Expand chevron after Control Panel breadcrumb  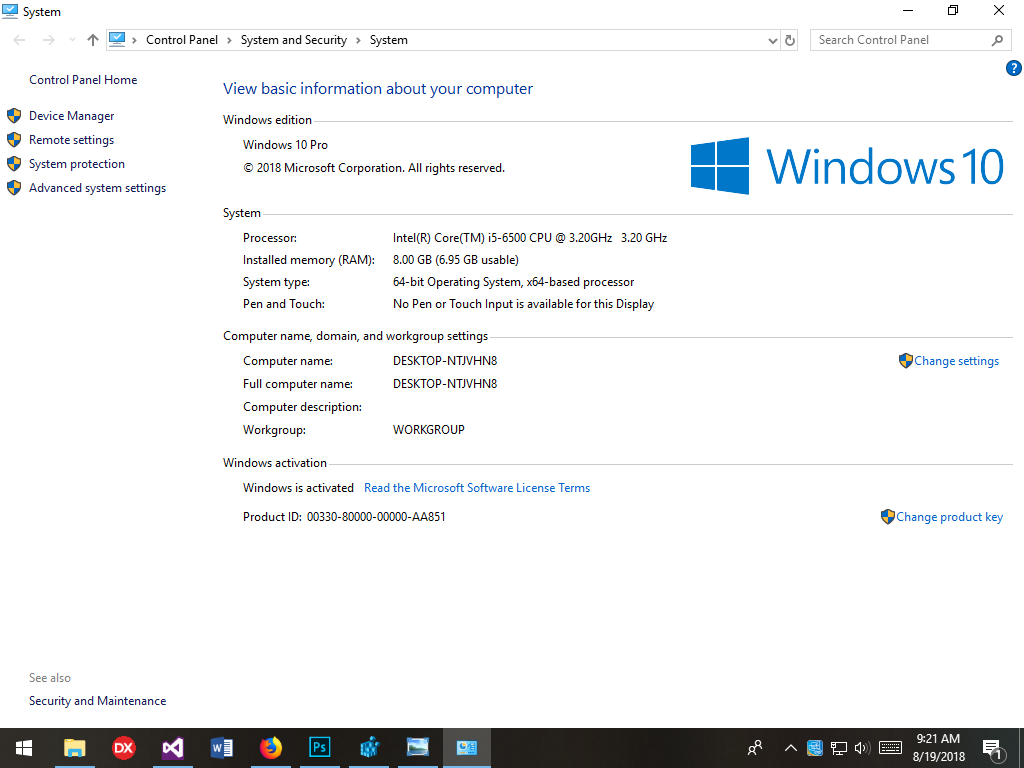tap(229, 40)
